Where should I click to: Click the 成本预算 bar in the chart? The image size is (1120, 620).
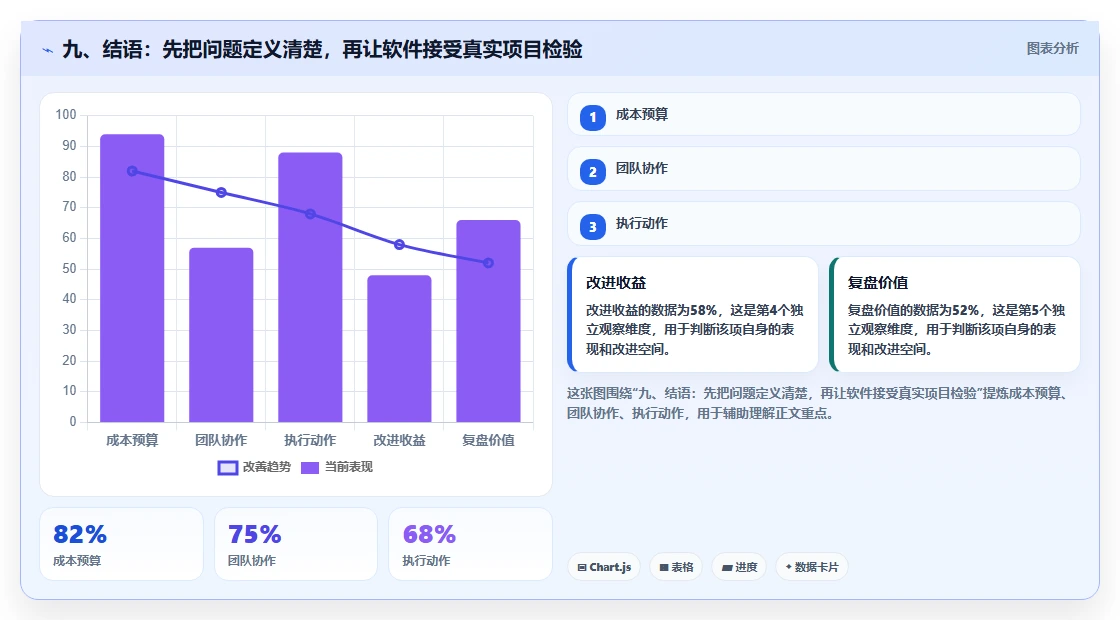pyautogui.click(x=132, y=279)
